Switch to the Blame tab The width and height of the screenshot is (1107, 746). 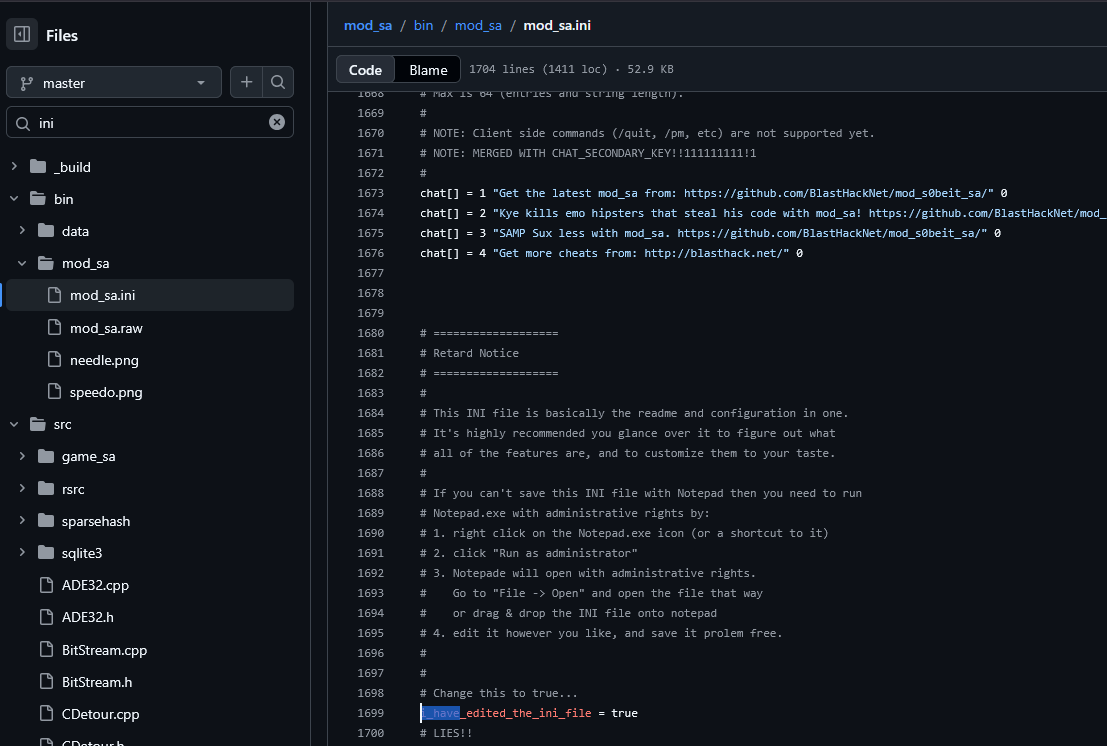click(428, 70)
